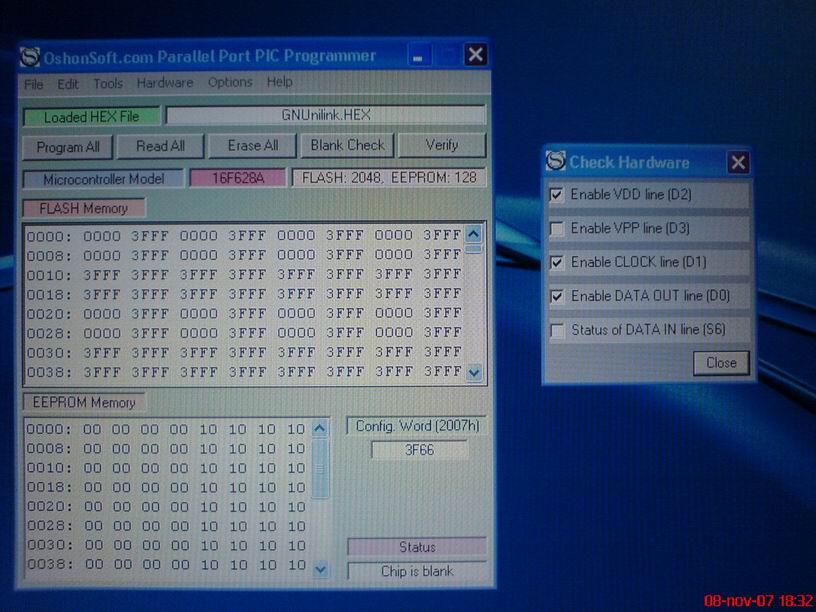816x612 pixels.
Task: Select FLASH memory row 0038:
Action: point(244,372)
